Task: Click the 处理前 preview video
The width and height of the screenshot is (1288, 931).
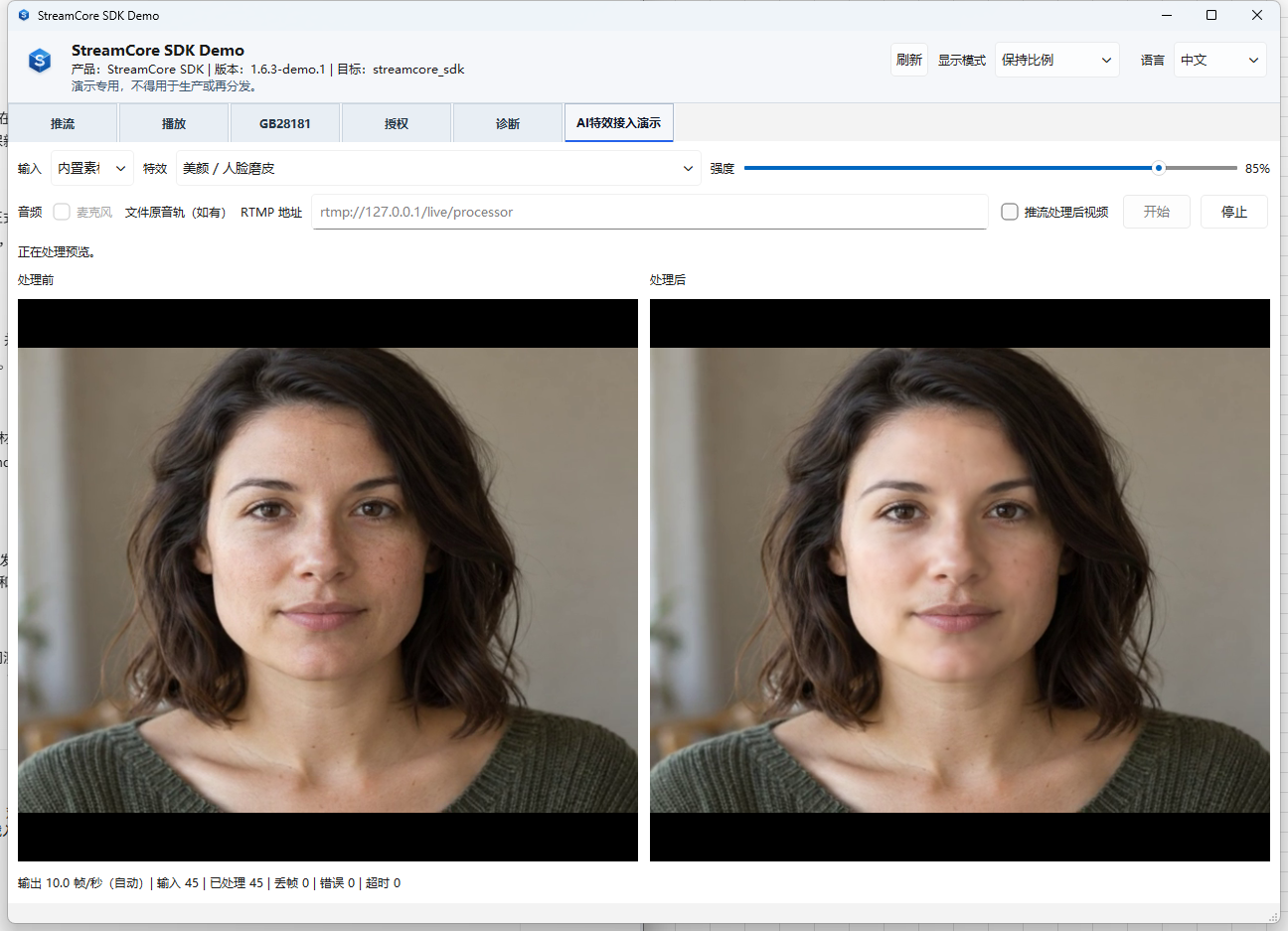Action: tap(328, 580)
